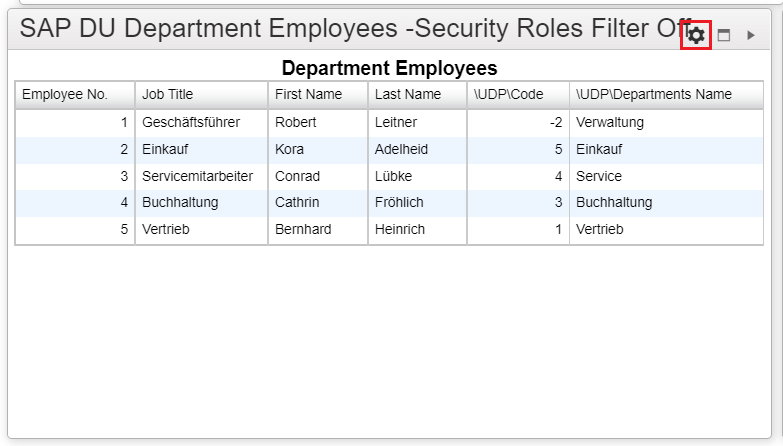Sort by \UDP\Code column header
The width and height of the screenshot is (783, 446).
pos(518,94)
